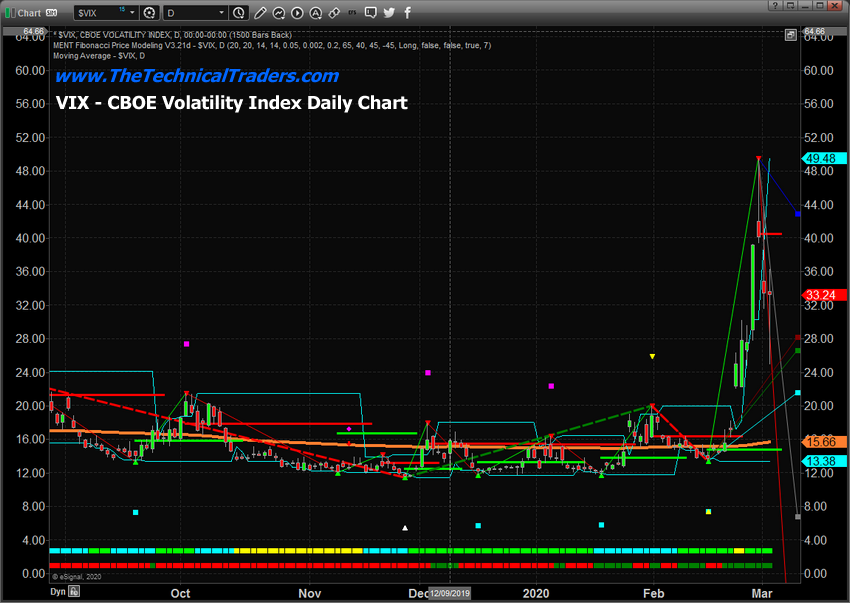The image size is (850, 603).
Task: Select the line study chart tool icon
Action: tap(279, 12)
